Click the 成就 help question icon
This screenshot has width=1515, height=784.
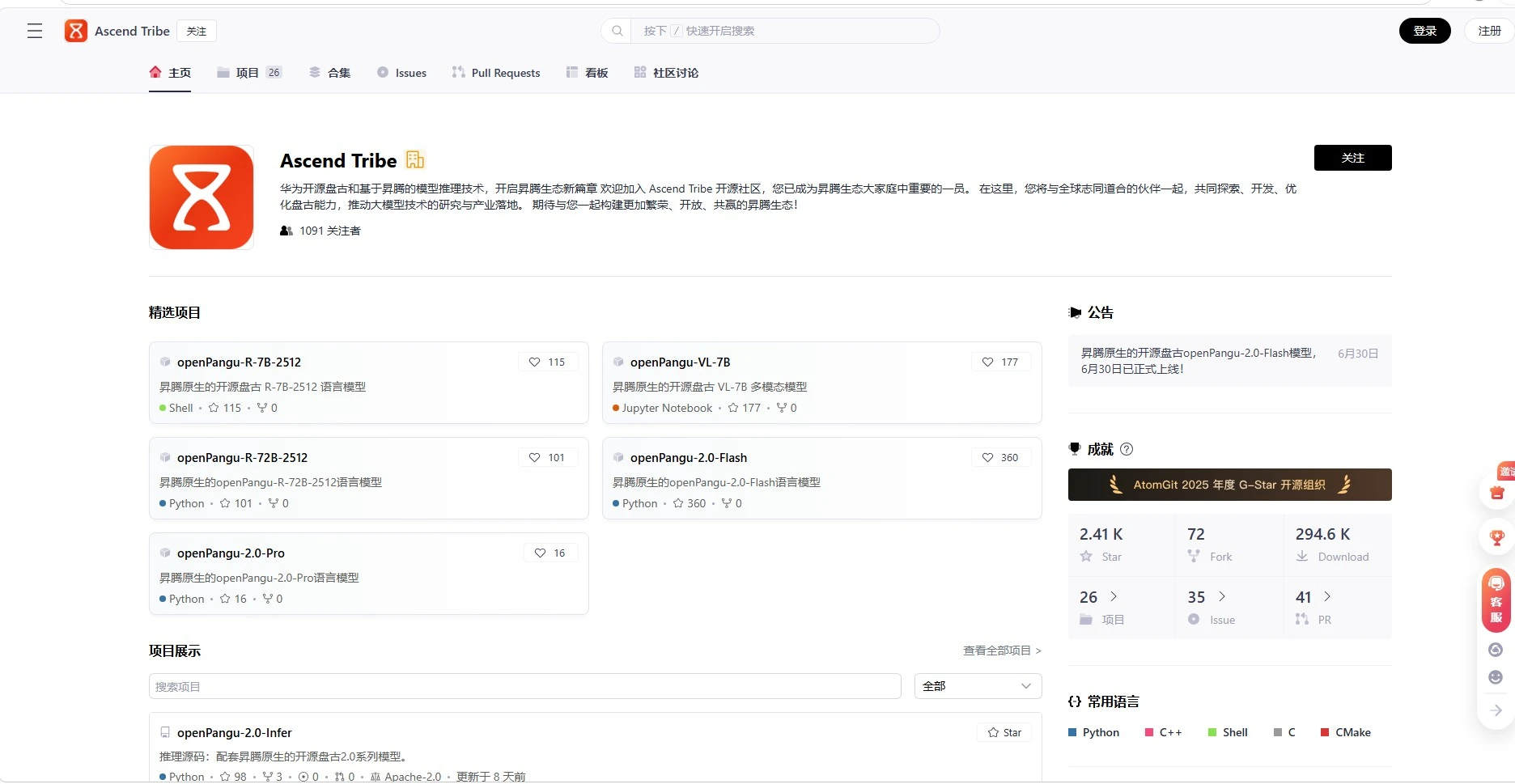tap(1127, 449)
